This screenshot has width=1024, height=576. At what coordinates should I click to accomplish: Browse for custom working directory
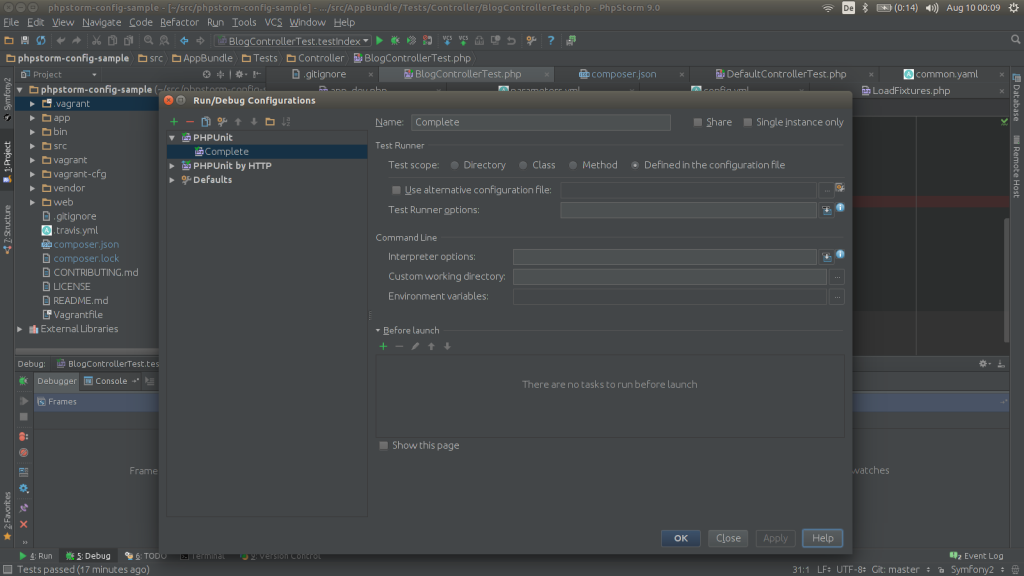[837, 277]
